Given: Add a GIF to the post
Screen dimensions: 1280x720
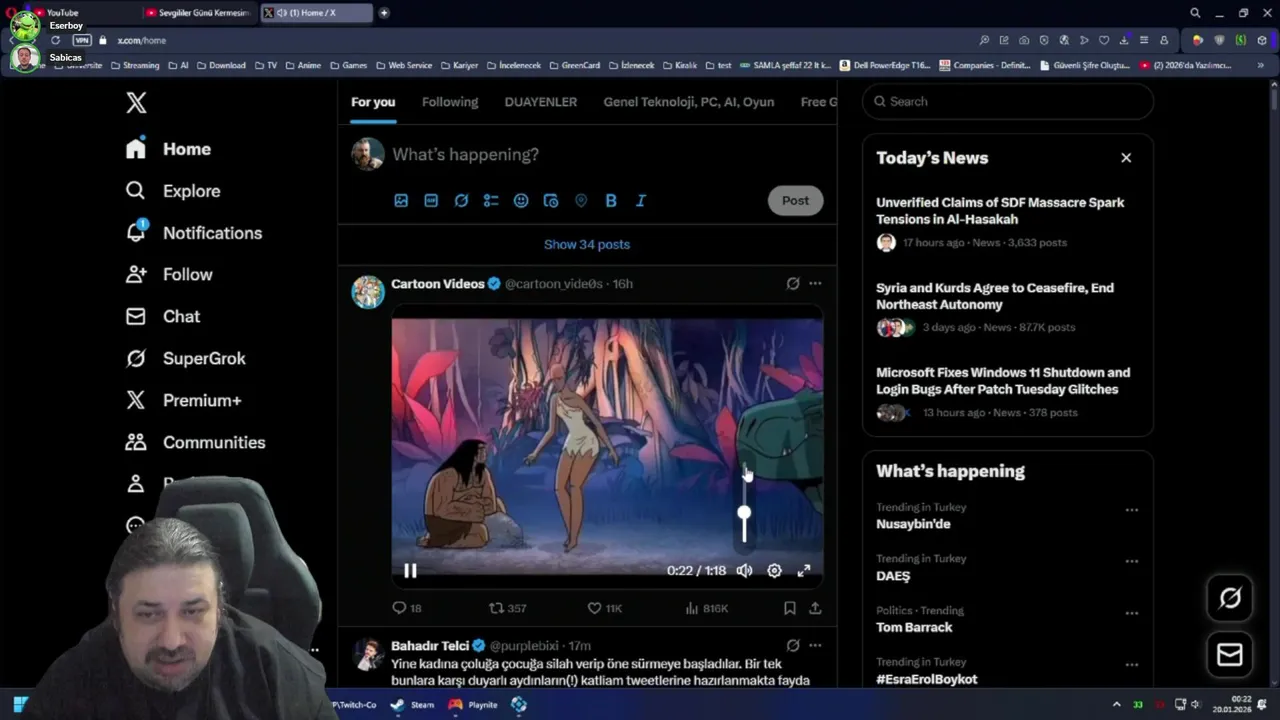Looking at the screenshot, I should coord(431,200).
